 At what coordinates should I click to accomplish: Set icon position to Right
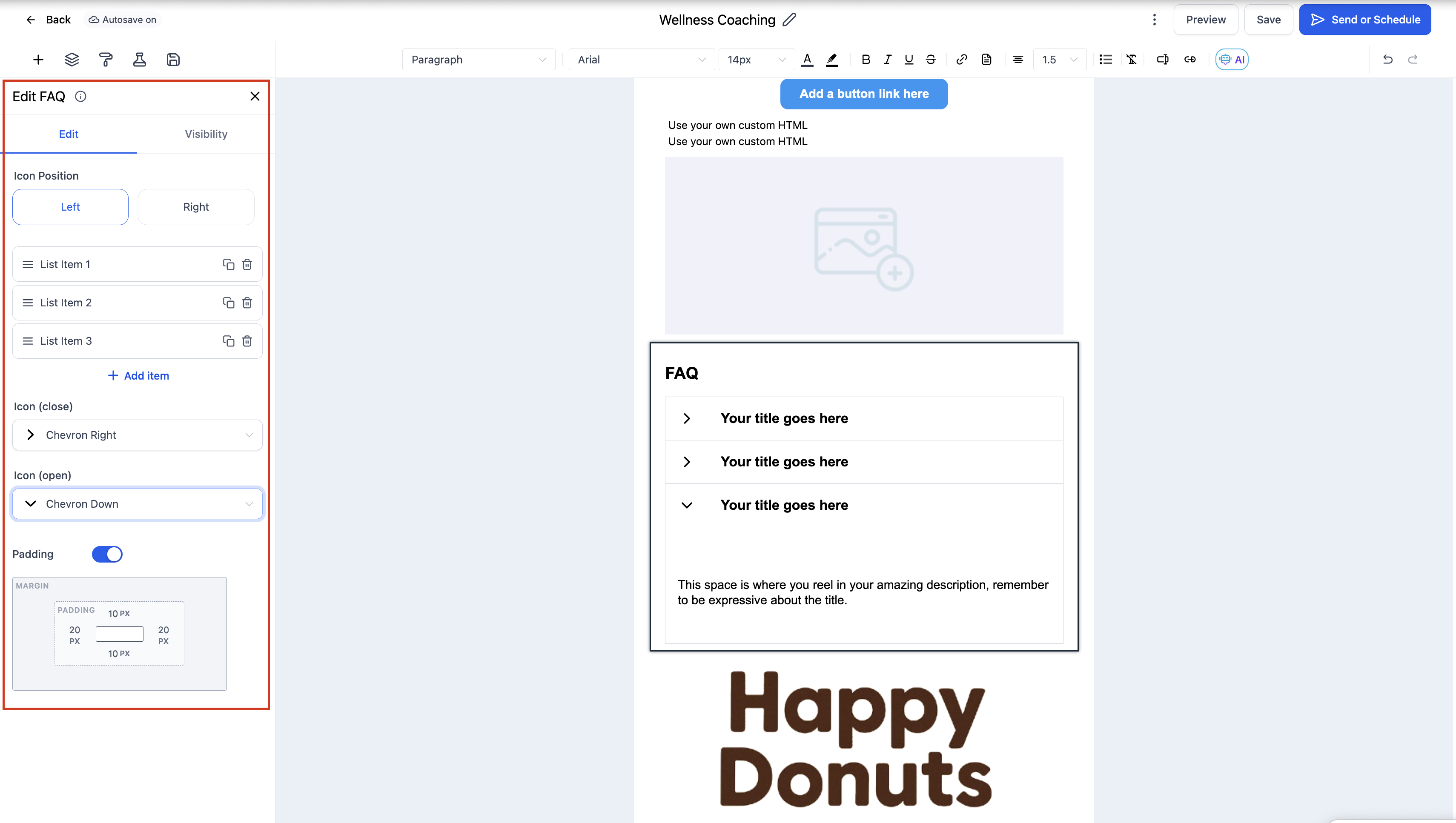(x=196, y=207)
